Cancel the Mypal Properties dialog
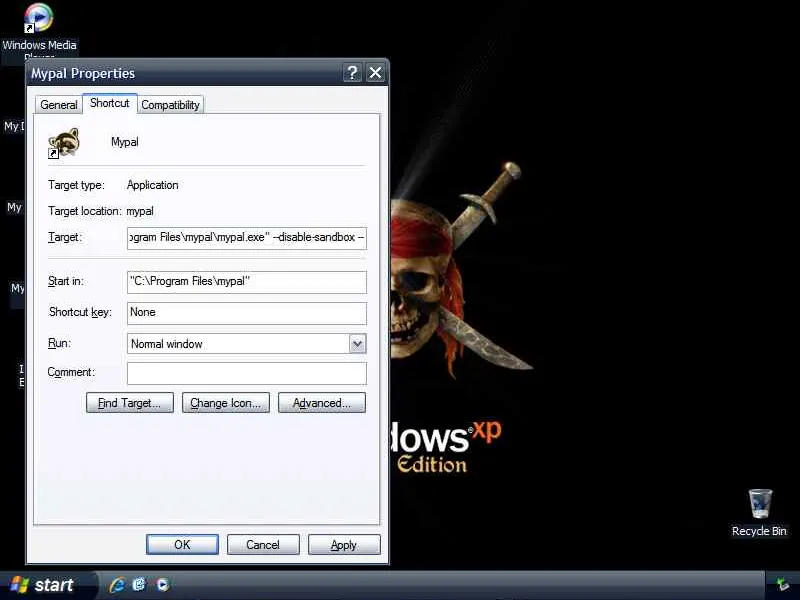Image resolution: width=800 pixels, height=600 pixels. tap(263, 545)
